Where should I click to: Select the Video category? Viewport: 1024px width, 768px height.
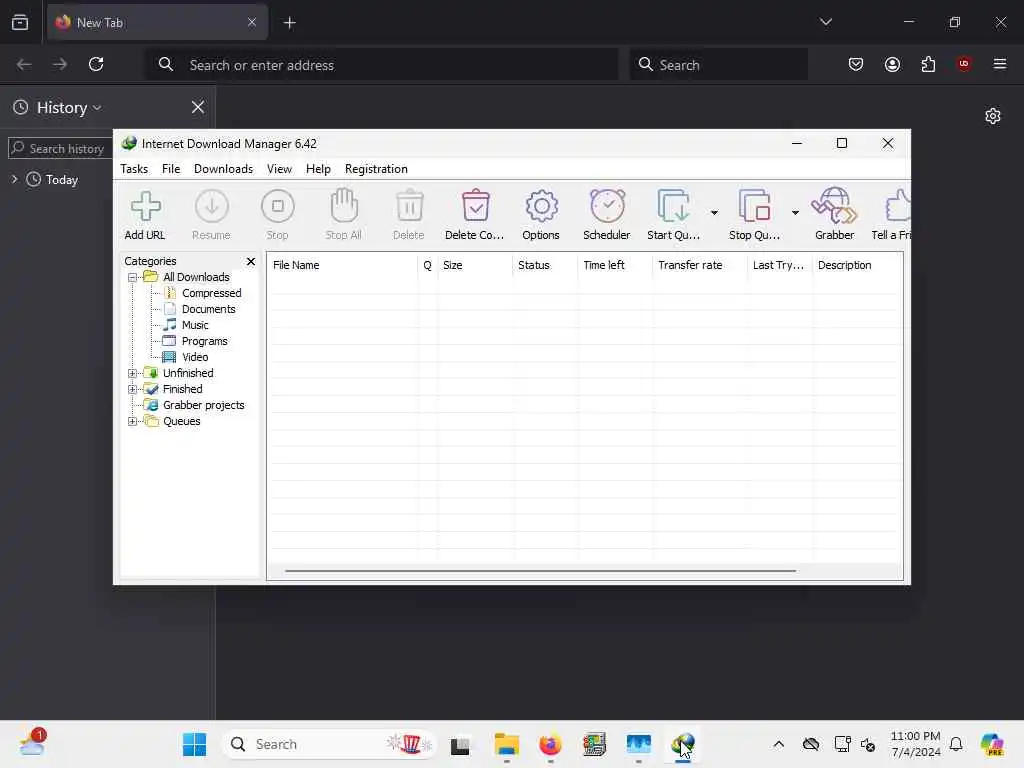coord(195,357)
